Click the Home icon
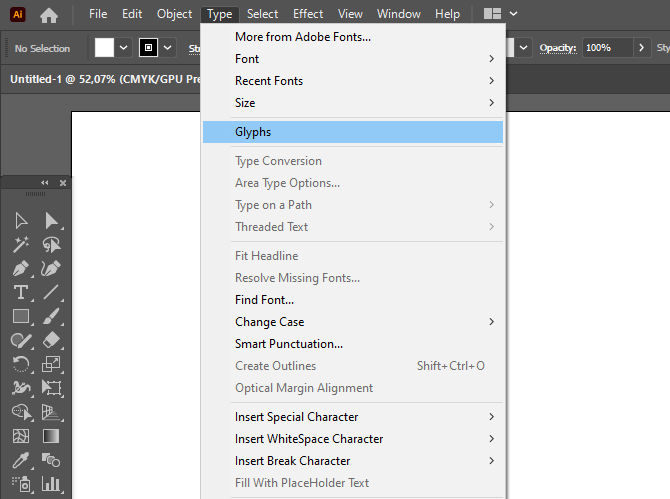Image resolution: width=670 pixels, height=499 pixels. 48,14
